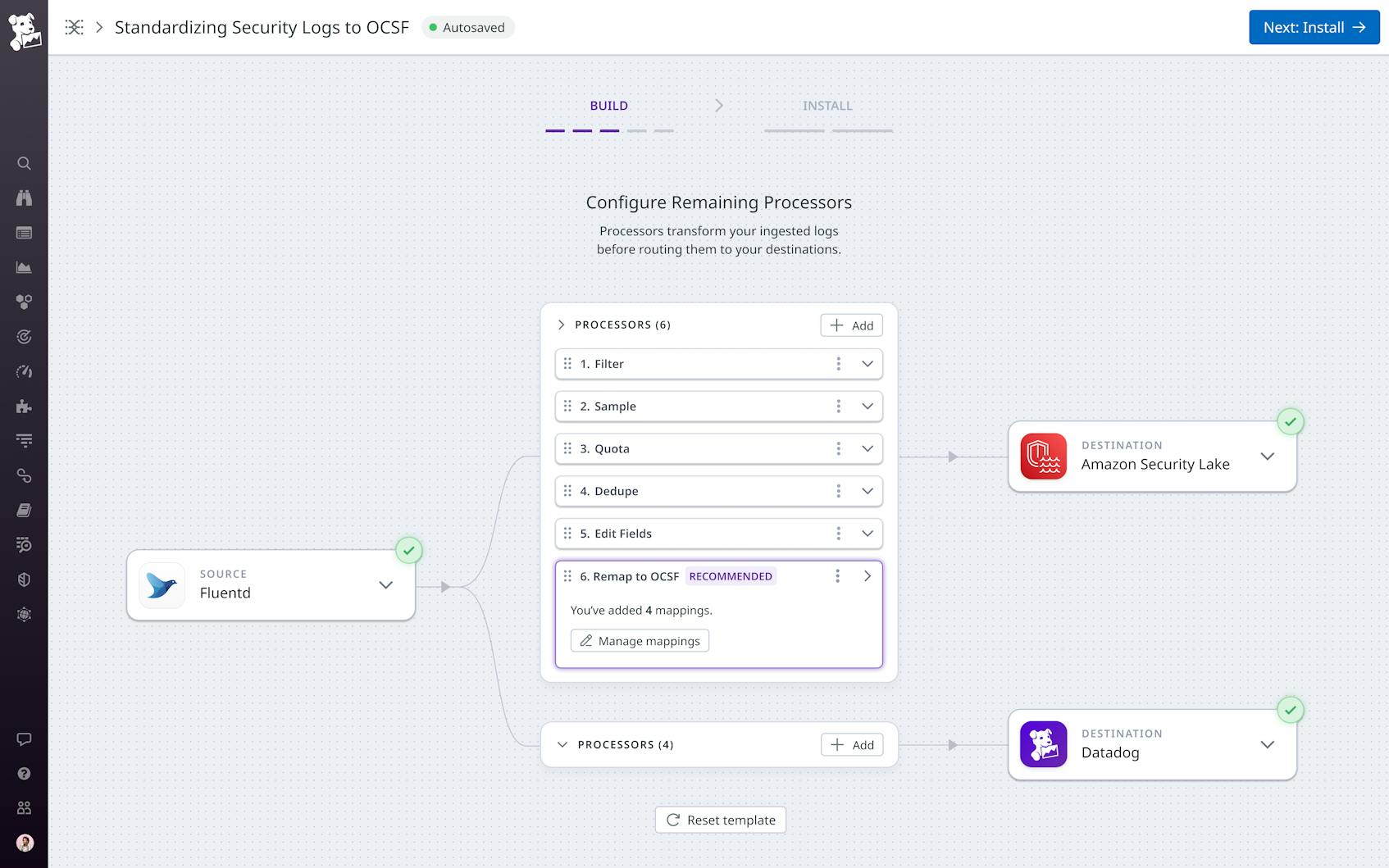1389x868 pixels.
Task: Open the Notebooks book icon
Action: (x=24, y=510)
